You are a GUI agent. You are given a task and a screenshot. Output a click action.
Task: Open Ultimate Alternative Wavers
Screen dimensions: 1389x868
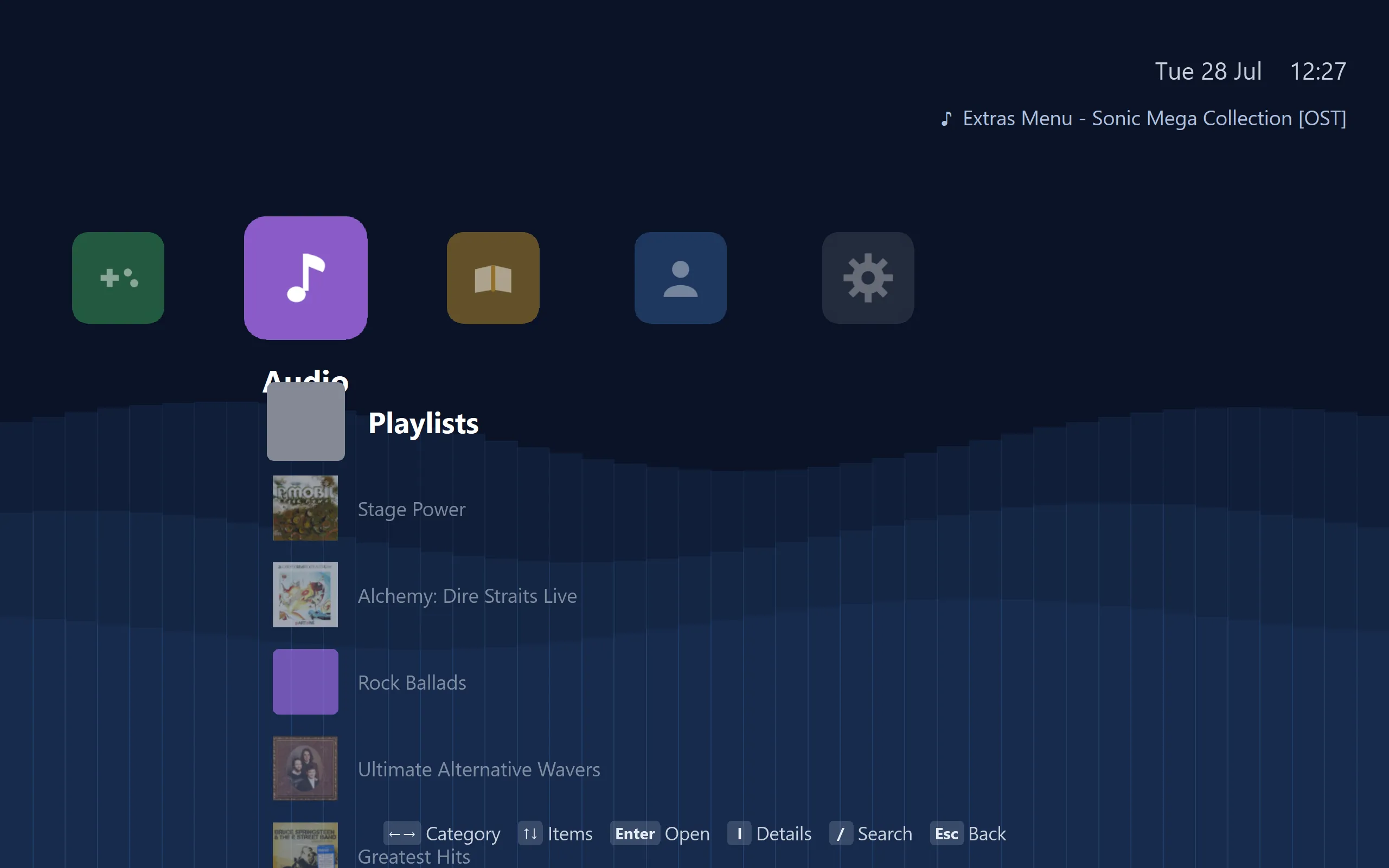(479, 769)
